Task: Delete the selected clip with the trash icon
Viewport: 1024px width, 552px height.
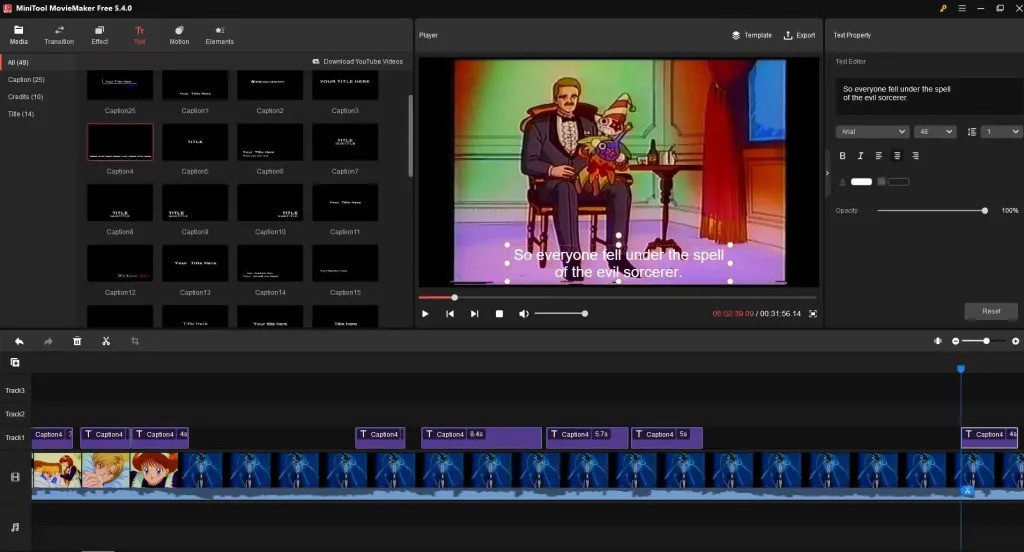Action: 77,341
